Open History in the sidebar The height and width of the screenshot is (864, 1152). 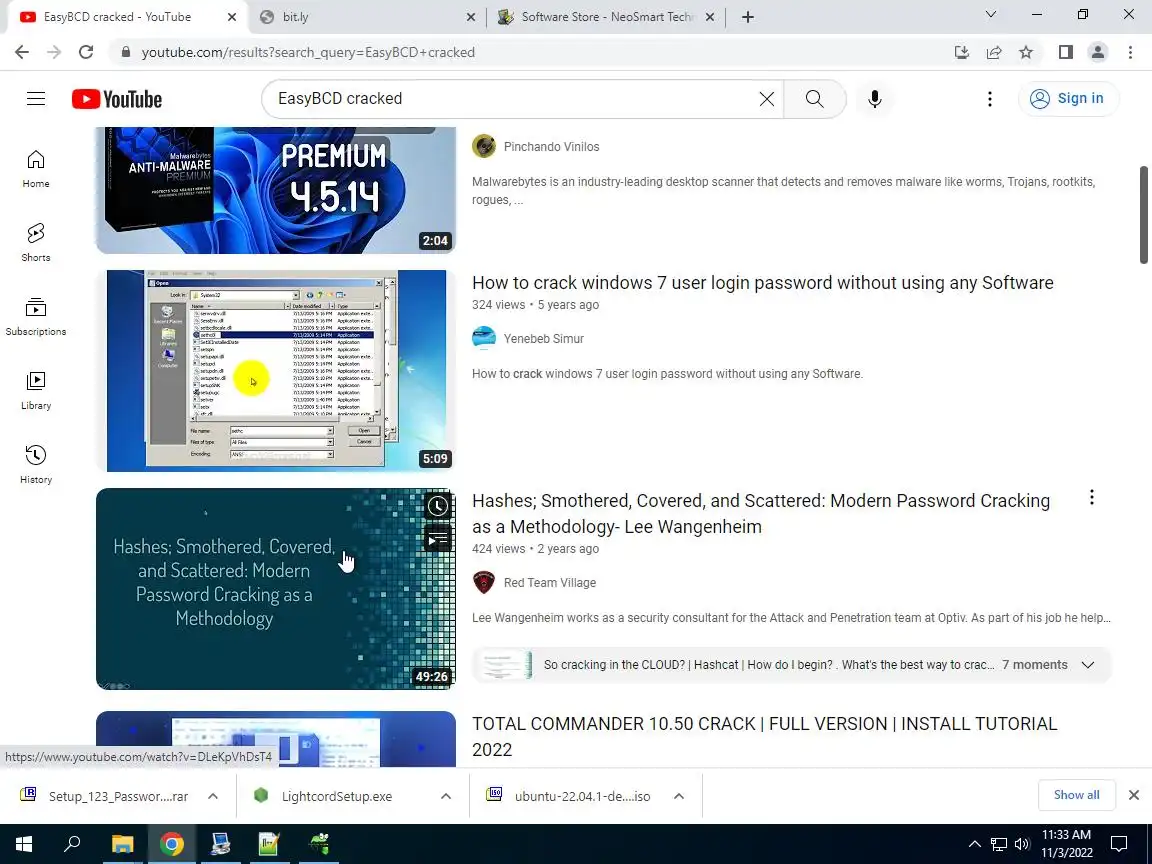click(35, 465)
